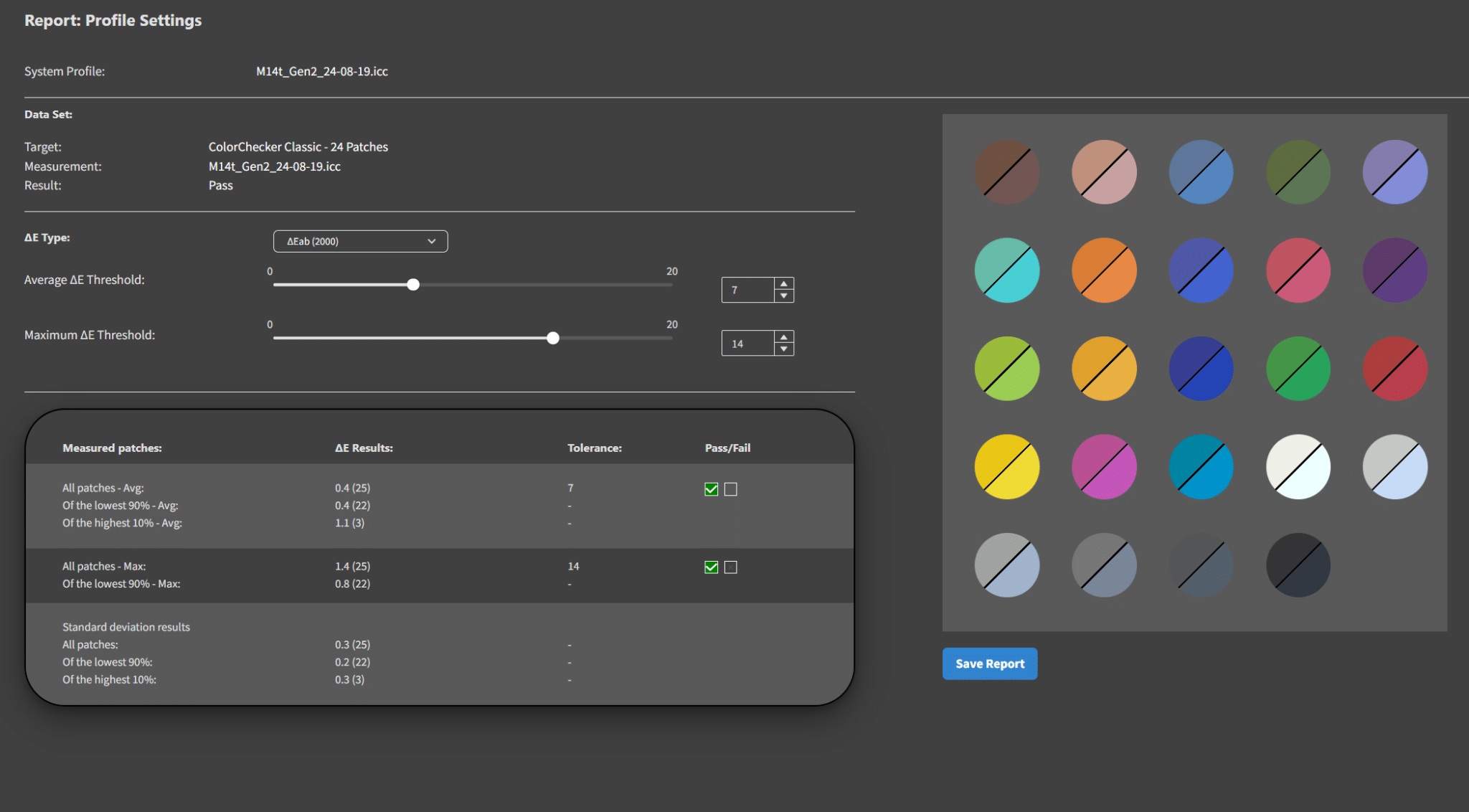
Task: Select the orange patch in second row
Action: point(1104,270)
